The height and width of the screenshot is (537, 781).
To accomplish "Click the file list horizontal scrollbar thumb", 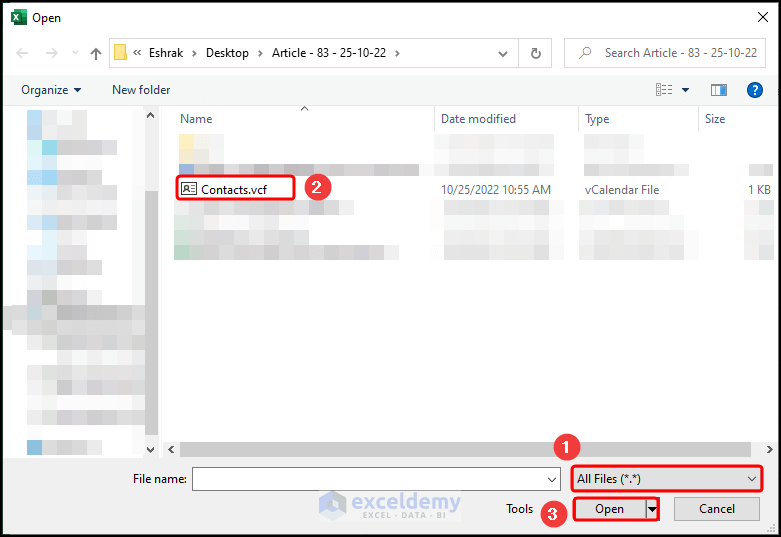I will click(x=465, y=449).
